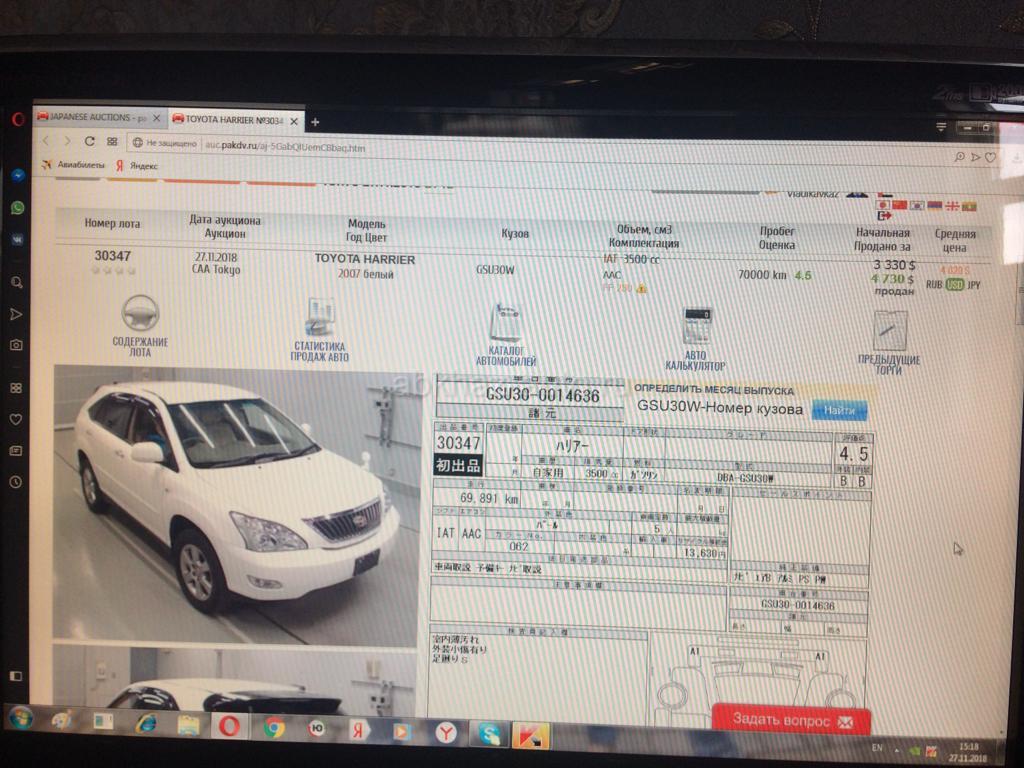Open the Каталог автомобилей icon
Image resolution: width=1024 pixels, height=768 pixels.
505,324
